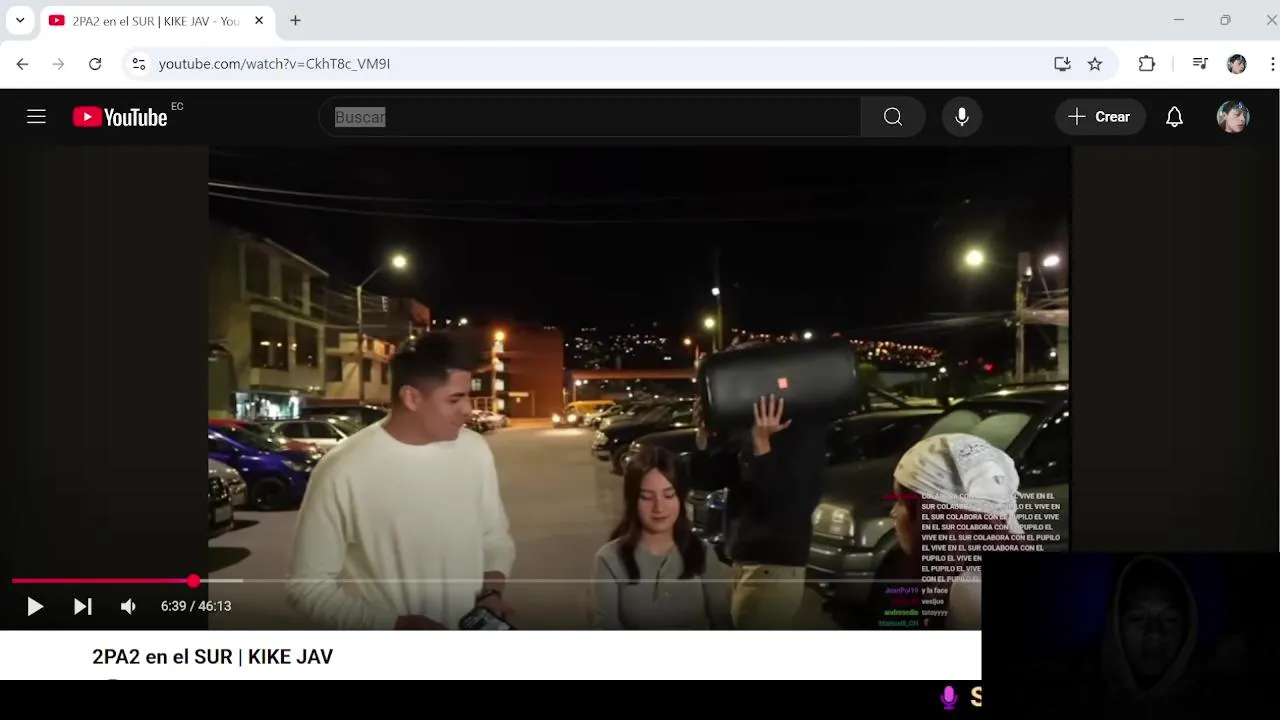Focus the Buscar search field
This screenshot has height=720, width=1280.
point(590,117)
